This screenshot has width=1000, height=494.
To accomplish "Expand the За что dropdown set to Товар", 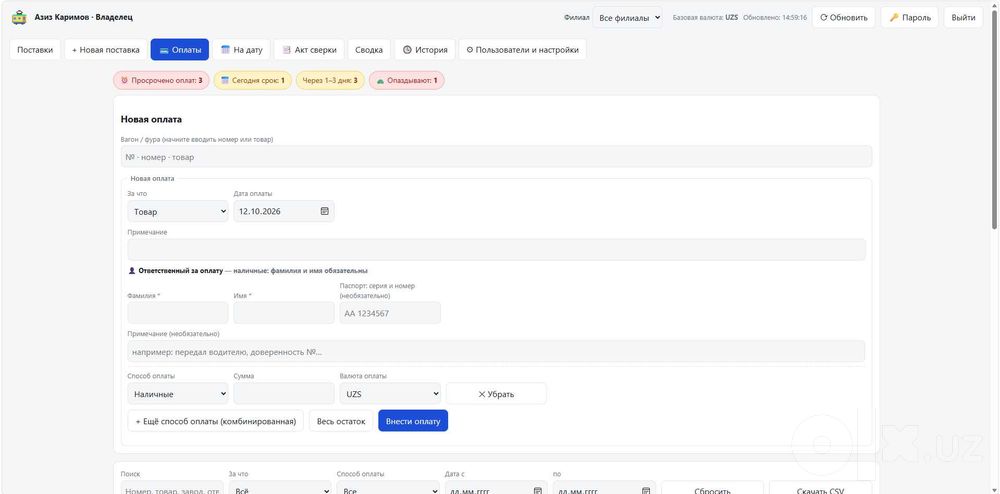I will 178,211.
